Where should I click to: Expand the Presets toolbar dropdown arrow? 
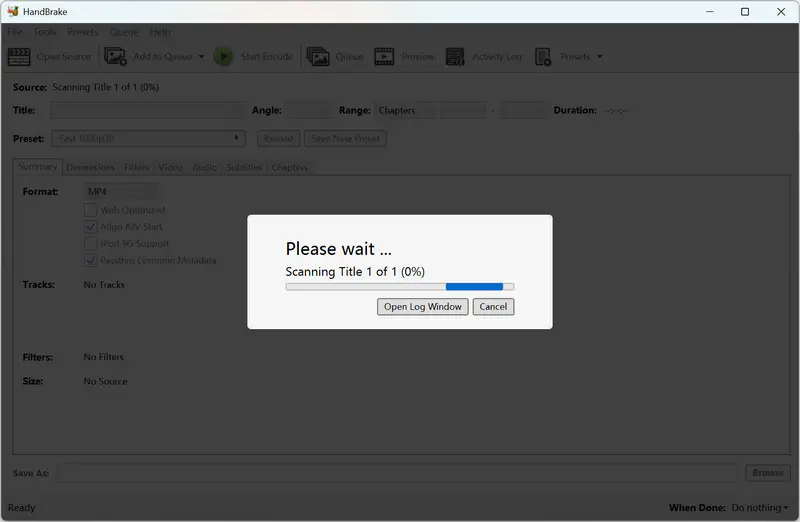599,57
